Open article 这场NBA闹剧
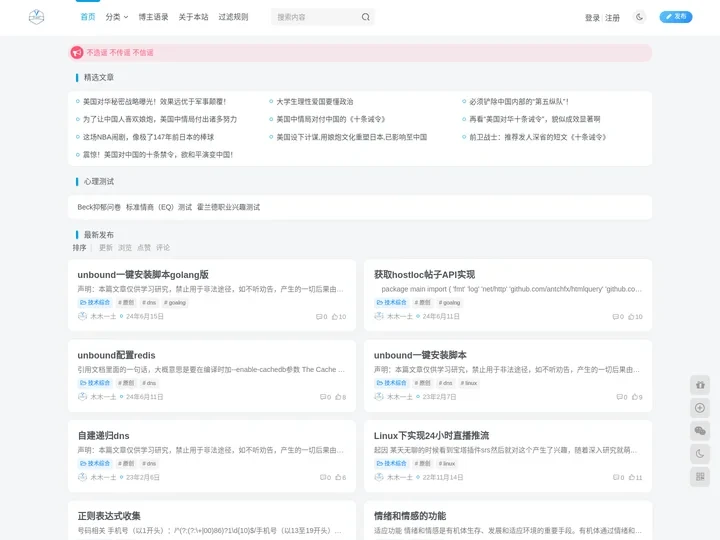This screenshot has height=540, width=720. tap(148, 137)
